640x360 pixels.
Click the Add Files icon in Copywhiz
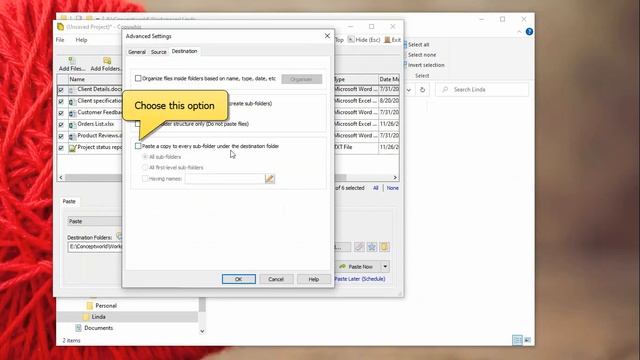(x=72, y=60)
